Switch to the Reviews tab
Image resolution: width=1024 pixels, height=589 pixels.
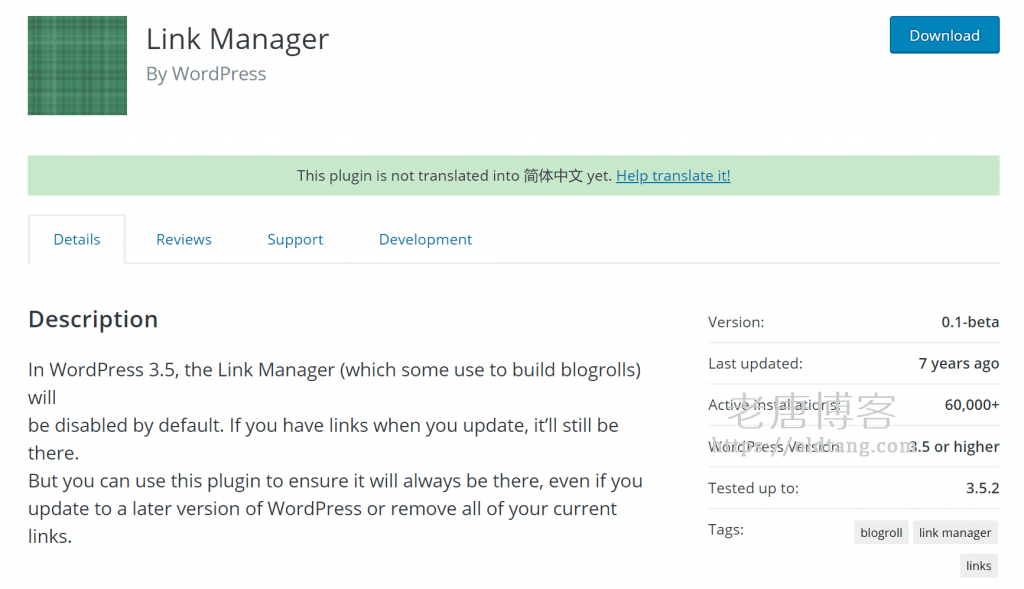[x=183, y=239]
